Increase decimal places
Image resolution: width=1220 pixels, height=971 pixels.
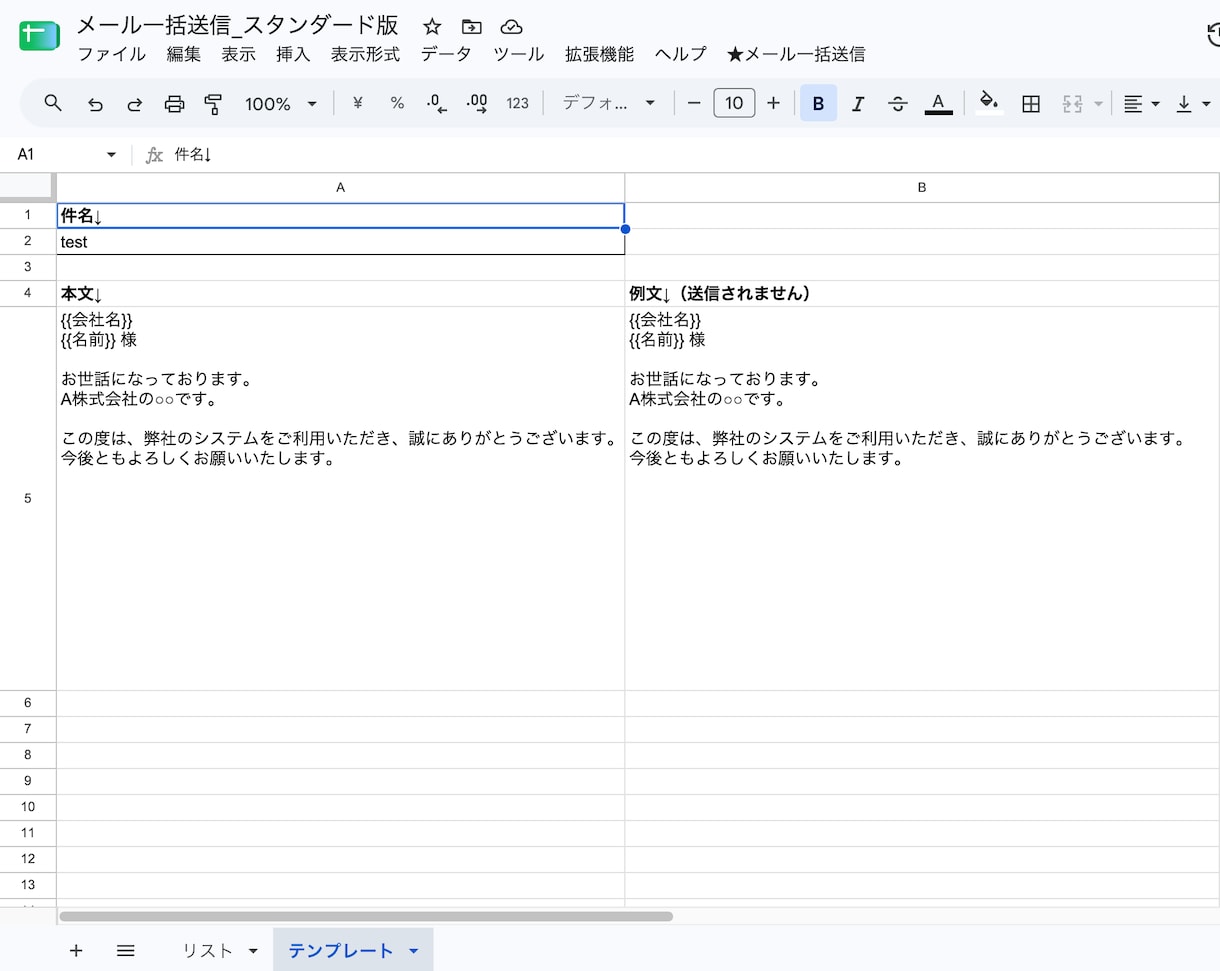[477, 103]
